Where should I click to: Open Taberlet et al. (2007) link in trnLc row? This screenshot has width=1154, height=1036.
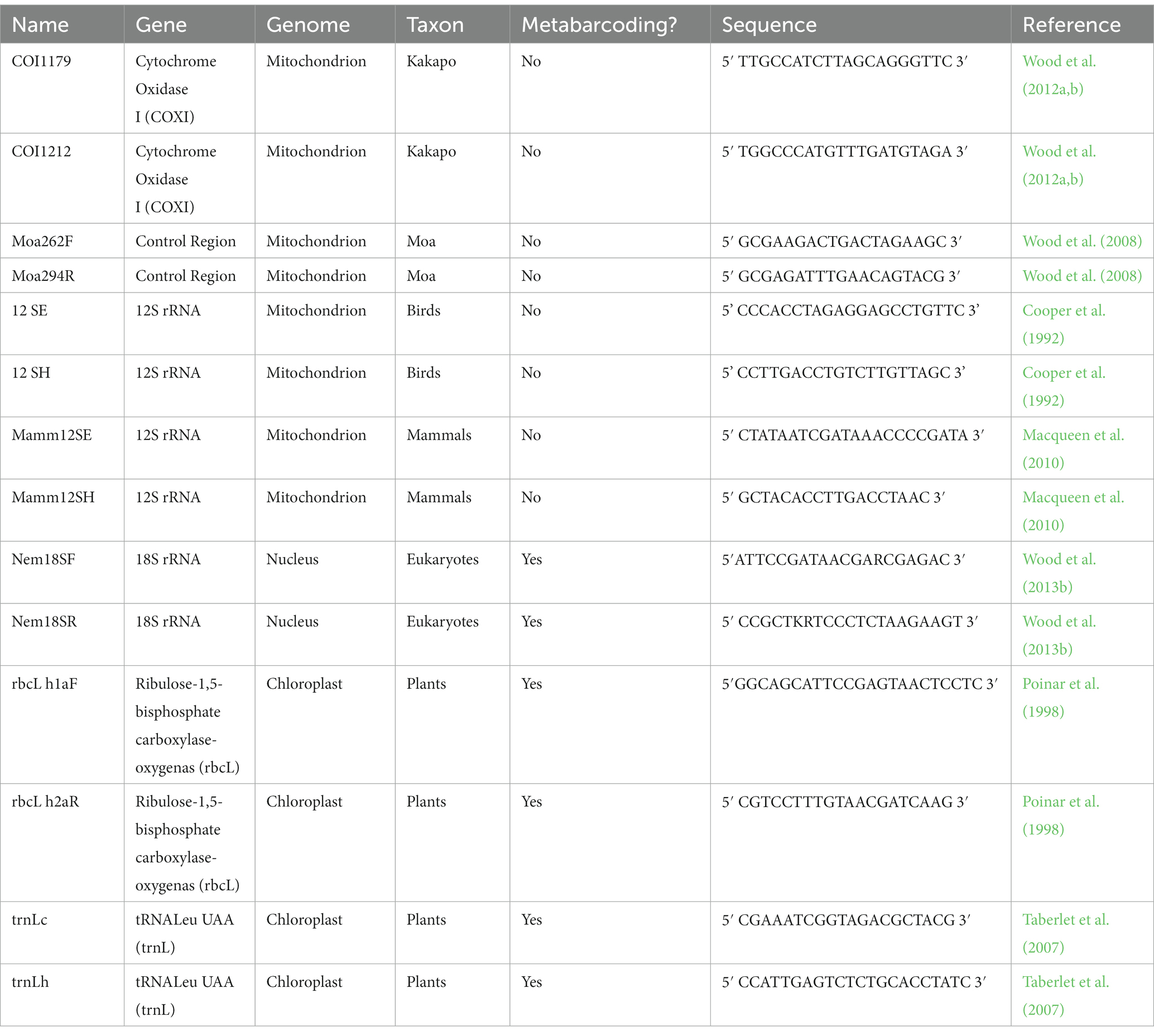click(1066, 932)
